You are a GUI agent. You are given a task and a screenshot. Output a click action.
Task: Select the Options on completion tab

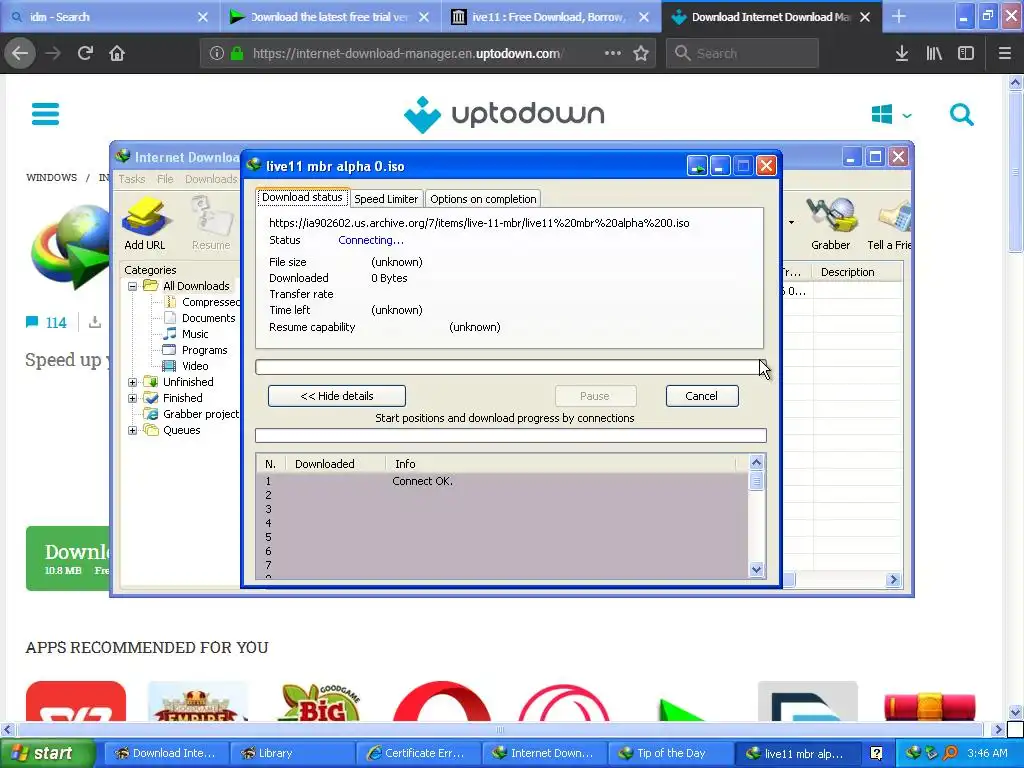click(x=483, y=199)
